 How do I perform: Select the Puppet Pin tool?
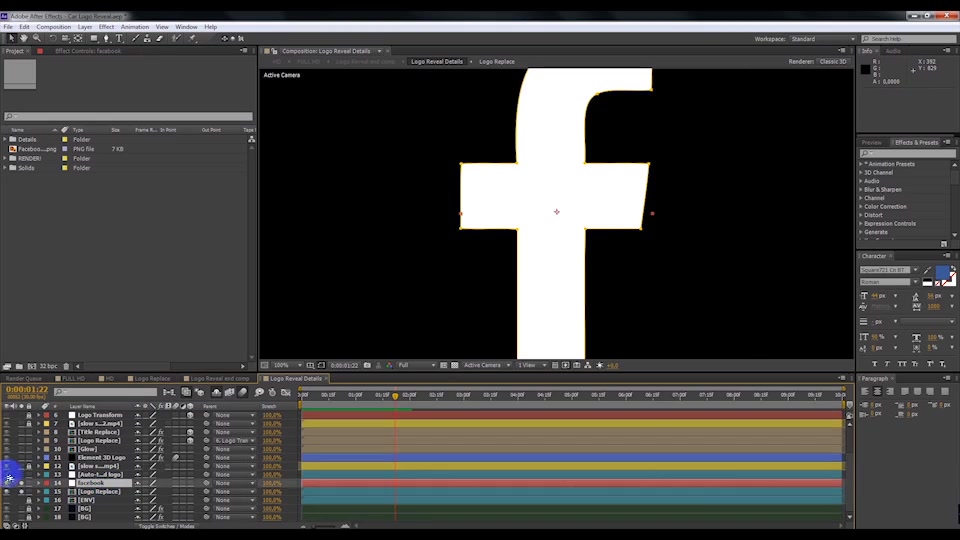point(192,39)
